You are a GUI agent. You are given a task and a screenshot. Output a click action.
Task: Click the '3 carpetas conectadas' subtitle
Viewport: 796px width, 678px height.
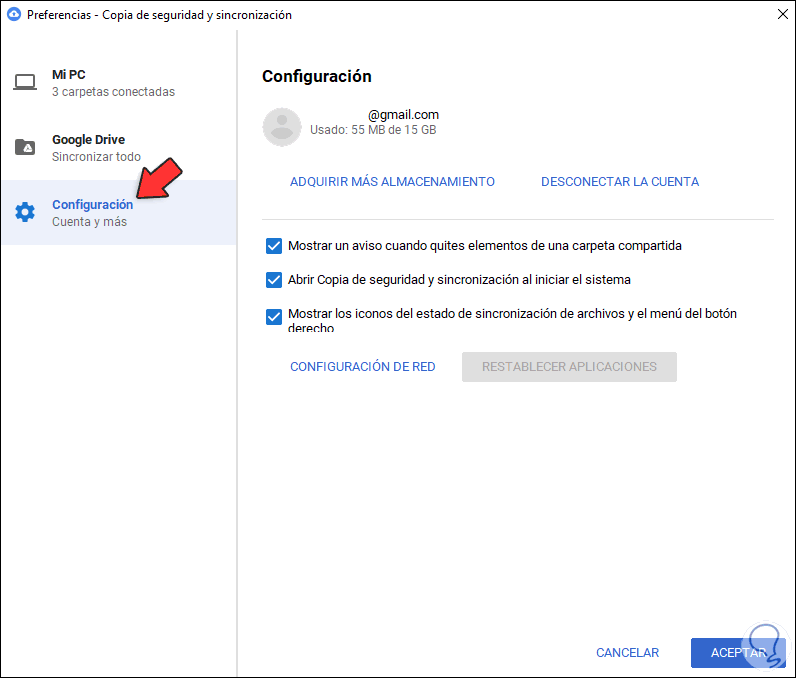[x=113, y=92]
